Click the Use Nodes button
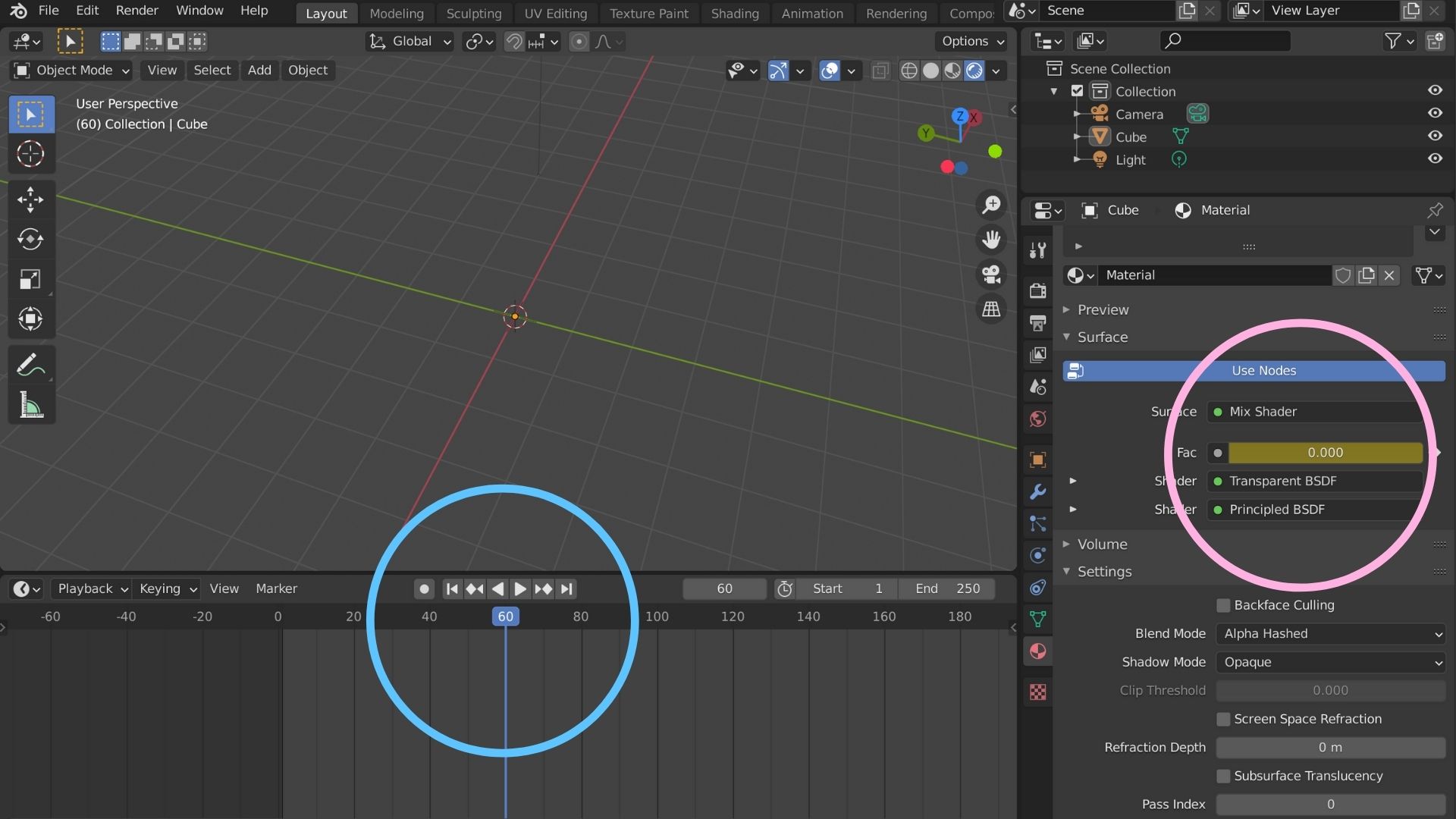 click(1263, 371)
